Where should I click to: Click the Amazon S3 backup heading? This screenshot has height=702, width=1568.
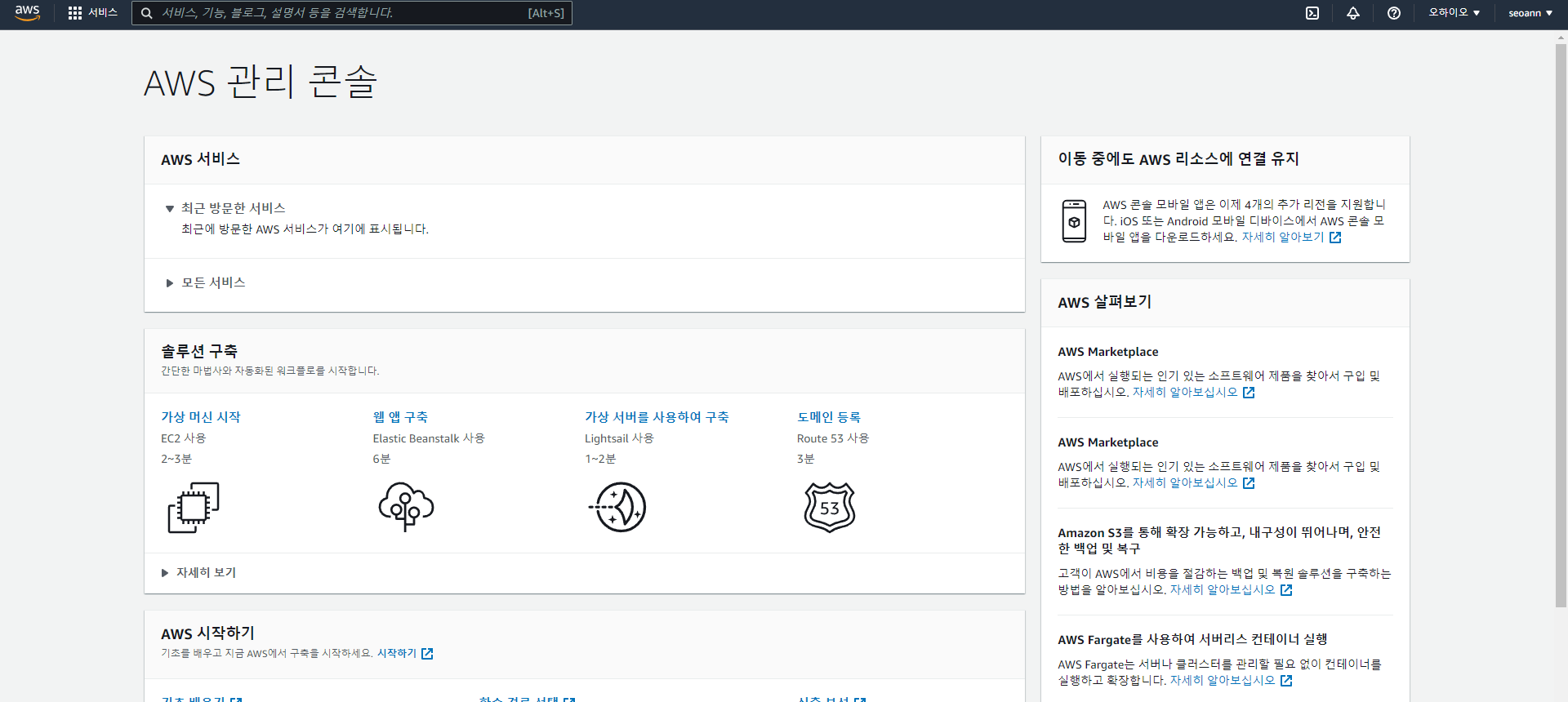pyautogui.click(x=1219, y=540)
